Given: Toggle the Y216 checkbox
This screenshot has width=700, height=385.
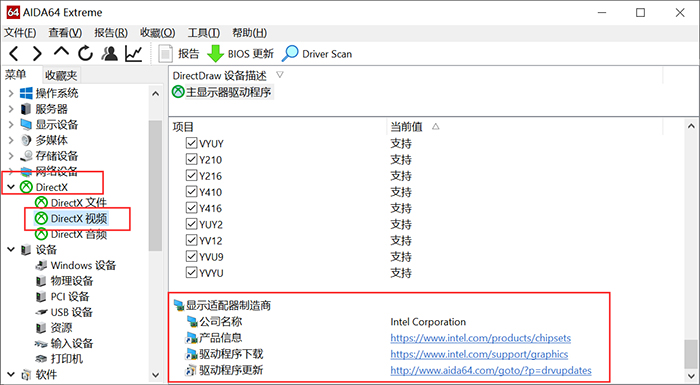Looking at the screenshot, I should tap(192, 176).
